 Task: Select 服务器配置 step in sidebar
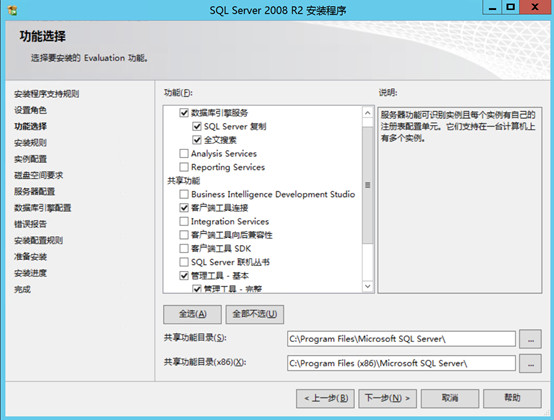pos(35,191)
